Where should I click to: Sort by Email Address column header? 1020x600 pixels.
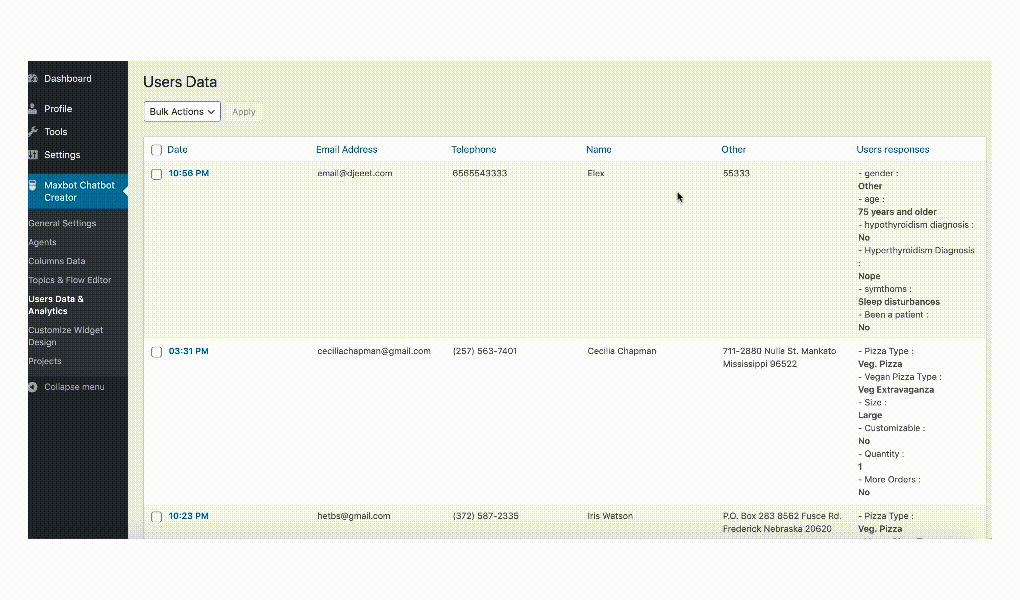click(347, 150)
